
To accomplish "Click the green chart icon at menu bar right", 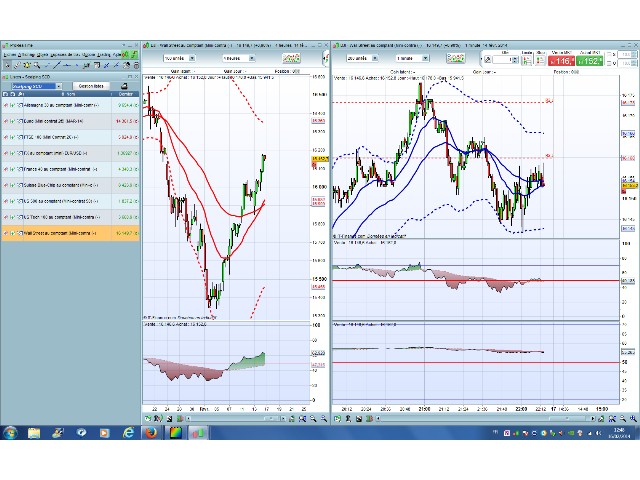I will [134, 55].
